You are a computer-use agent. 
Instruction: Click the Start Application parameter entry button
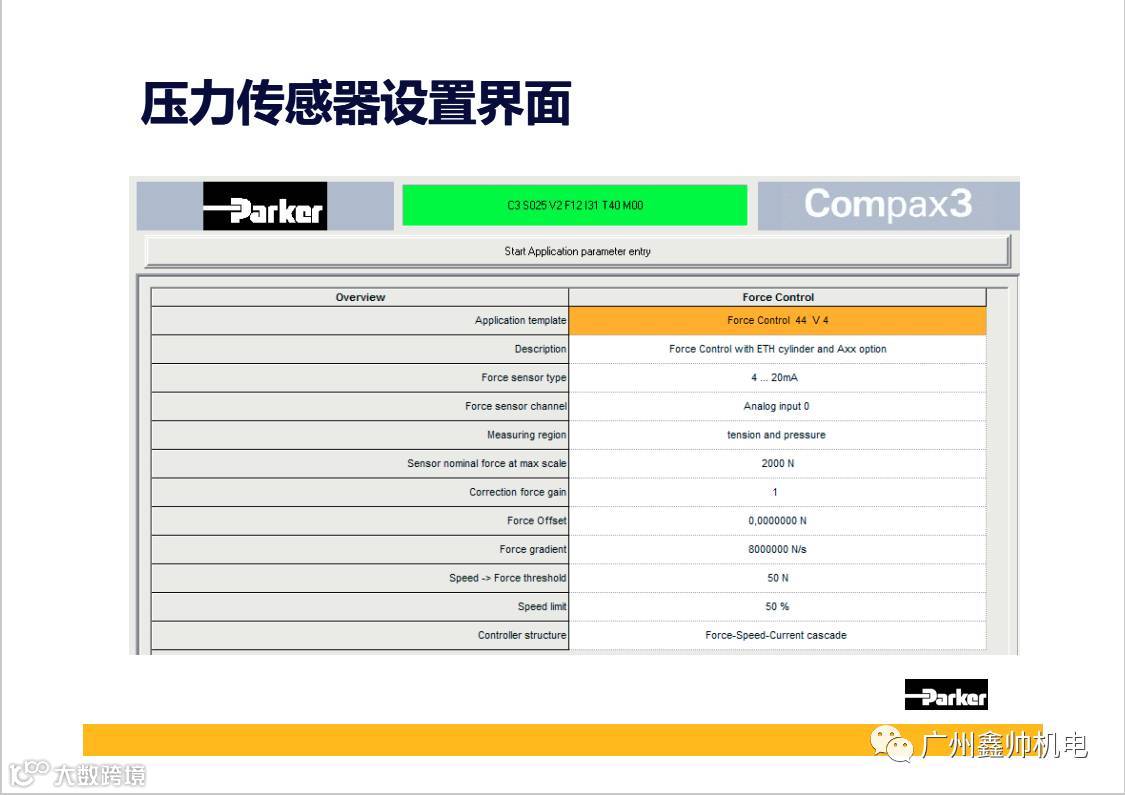(x=577, y=251)
